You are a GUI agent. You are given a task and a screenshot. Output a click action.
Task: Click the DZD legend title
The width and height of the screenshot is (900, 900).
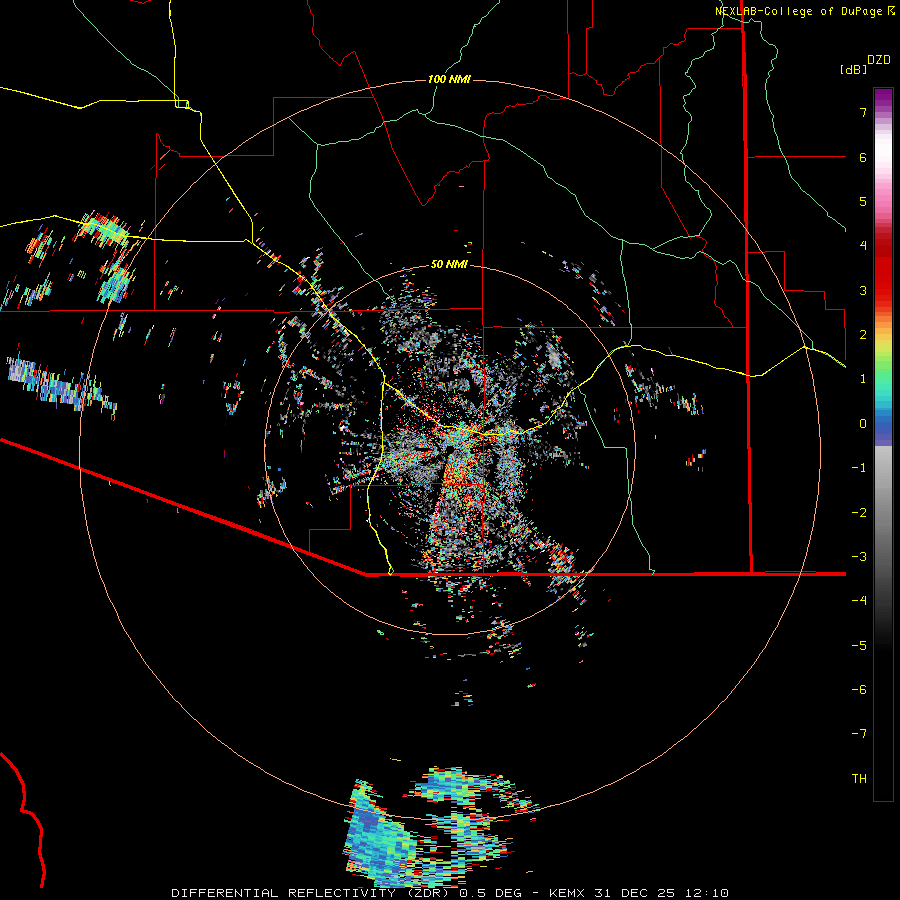click(x=879, y=60)
